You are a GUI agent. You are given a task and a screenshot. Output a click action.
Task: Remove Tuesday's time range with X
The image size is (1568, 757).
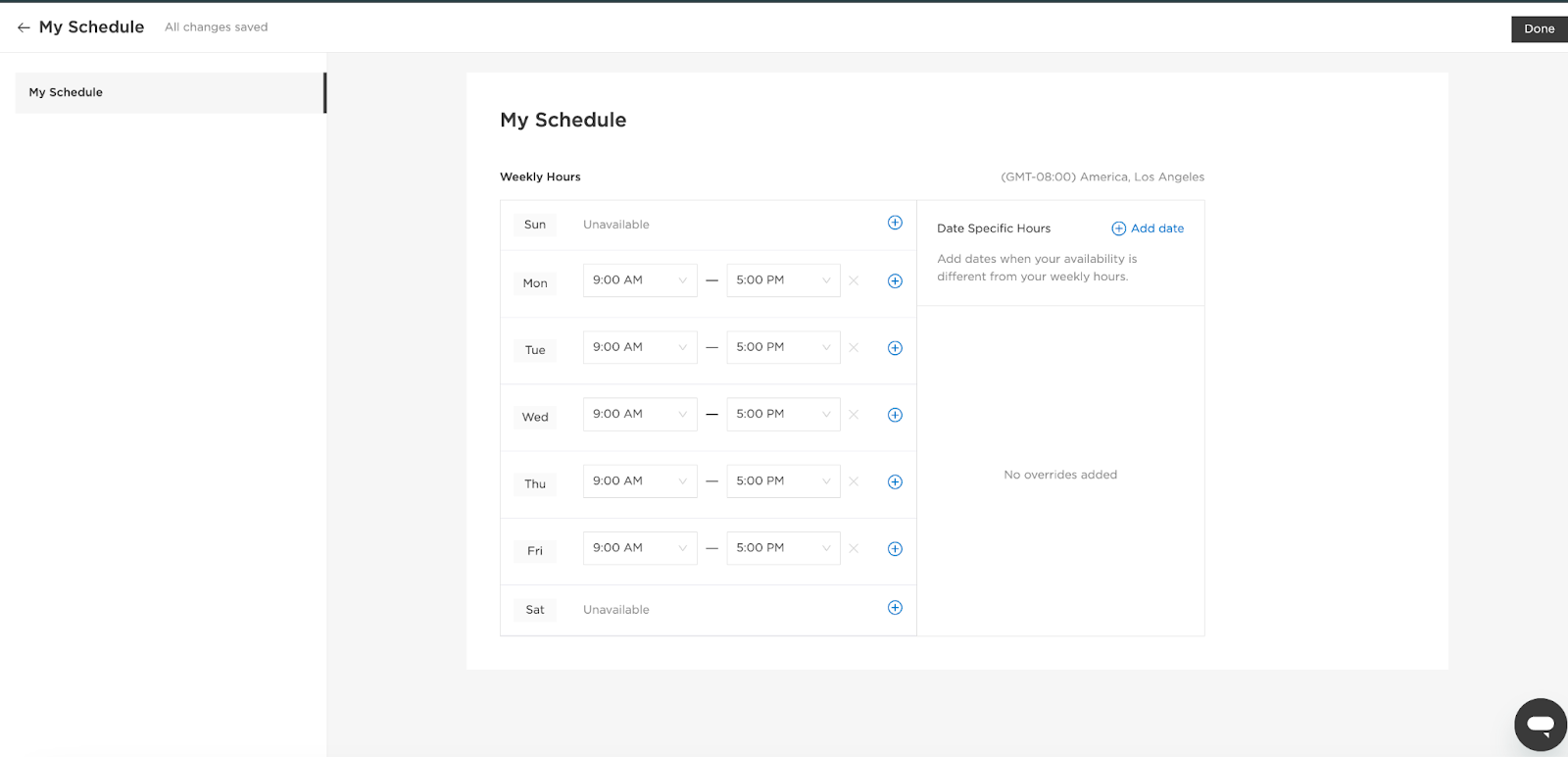(854, 347)
